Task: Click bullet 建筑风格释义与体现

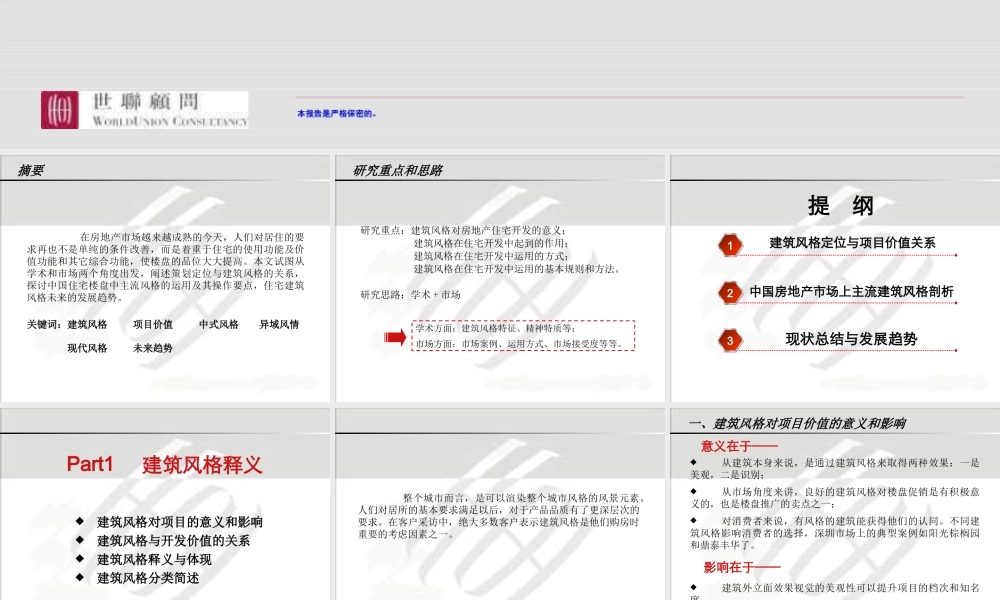Action: point(154,560)
